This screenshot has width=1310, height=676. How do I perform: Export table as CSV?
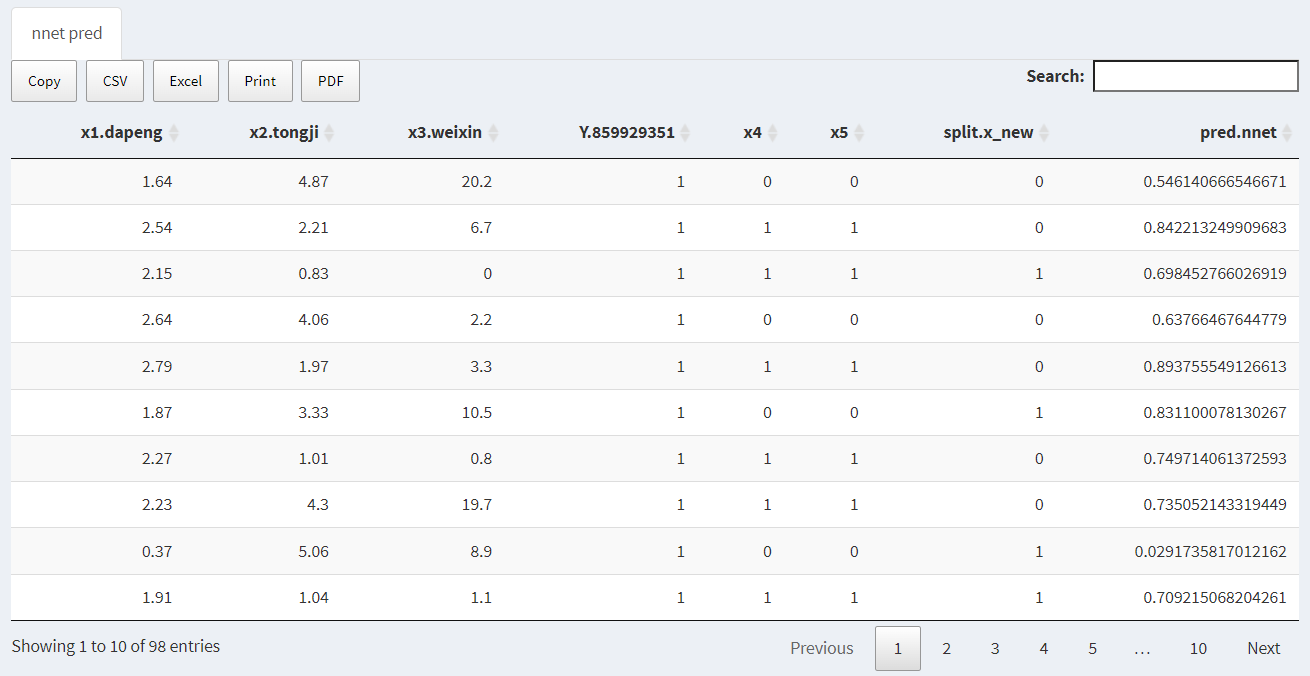115,81
